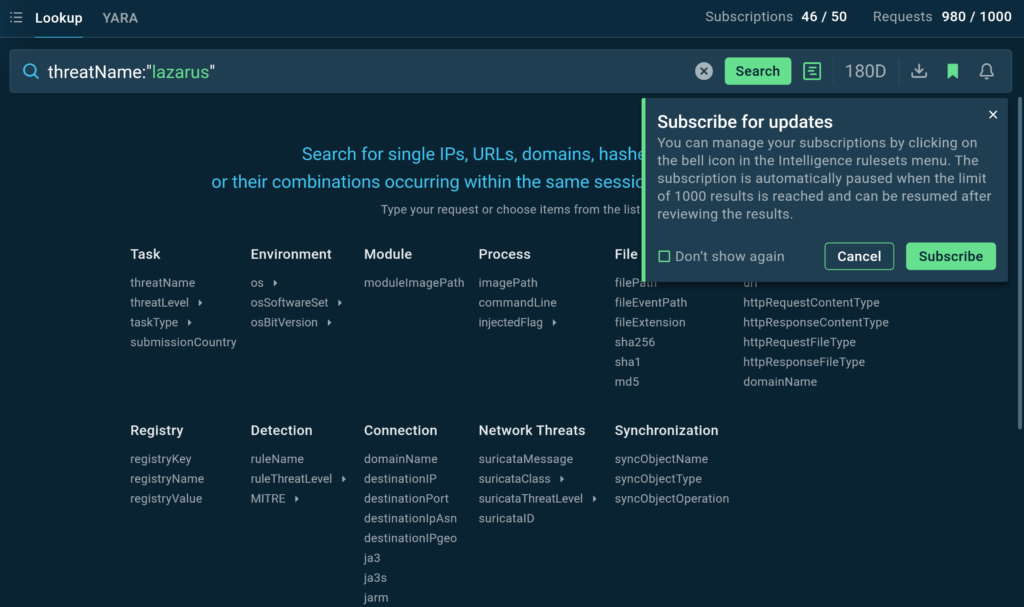The height and width of the screenshot is (607, 1024).
Task: Click the magnifying glass search icon
Action: coord(31,71)
